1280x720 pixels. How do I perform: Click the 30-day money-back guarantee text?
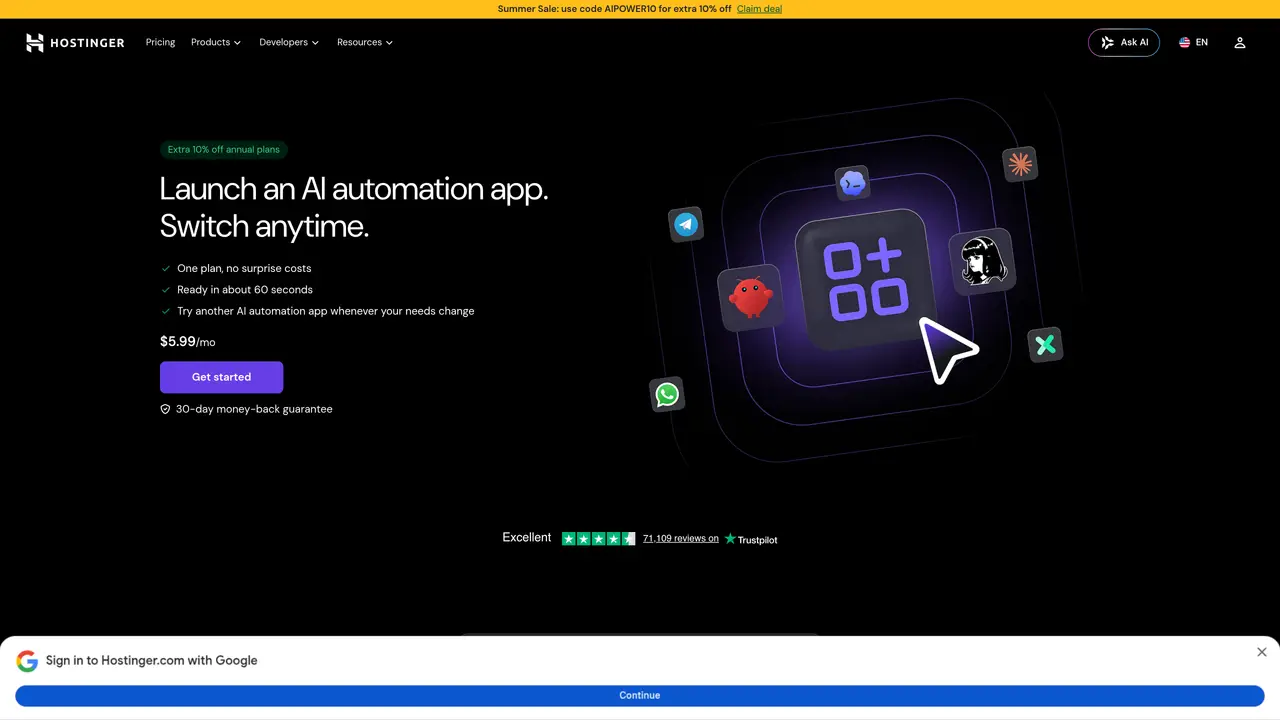click(x=254, y=409)
